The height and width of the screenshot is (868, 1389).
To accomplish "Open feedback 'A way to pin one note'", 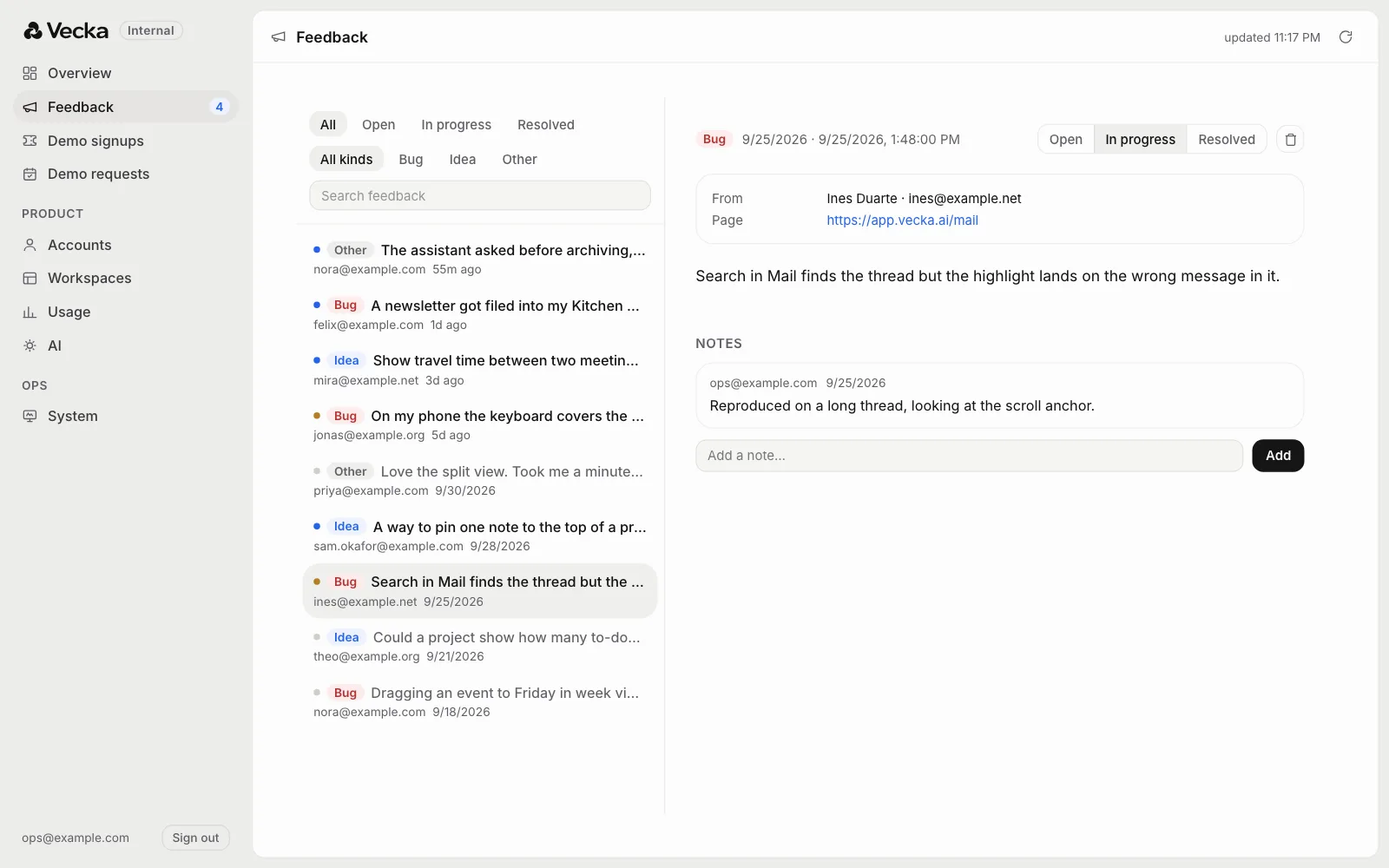I will pyautogui.click(x=480, y=536).
